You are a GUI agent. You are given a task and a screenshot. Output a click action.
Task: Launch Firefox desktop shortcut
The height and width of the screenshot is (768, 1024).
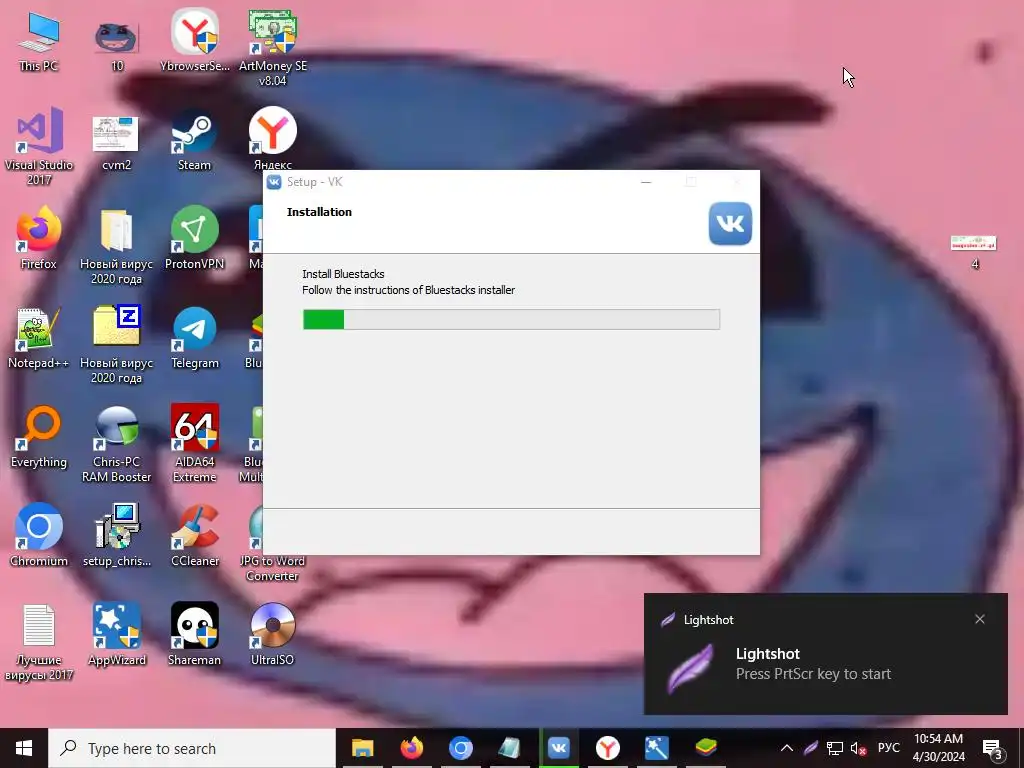(x=39, y=239)
